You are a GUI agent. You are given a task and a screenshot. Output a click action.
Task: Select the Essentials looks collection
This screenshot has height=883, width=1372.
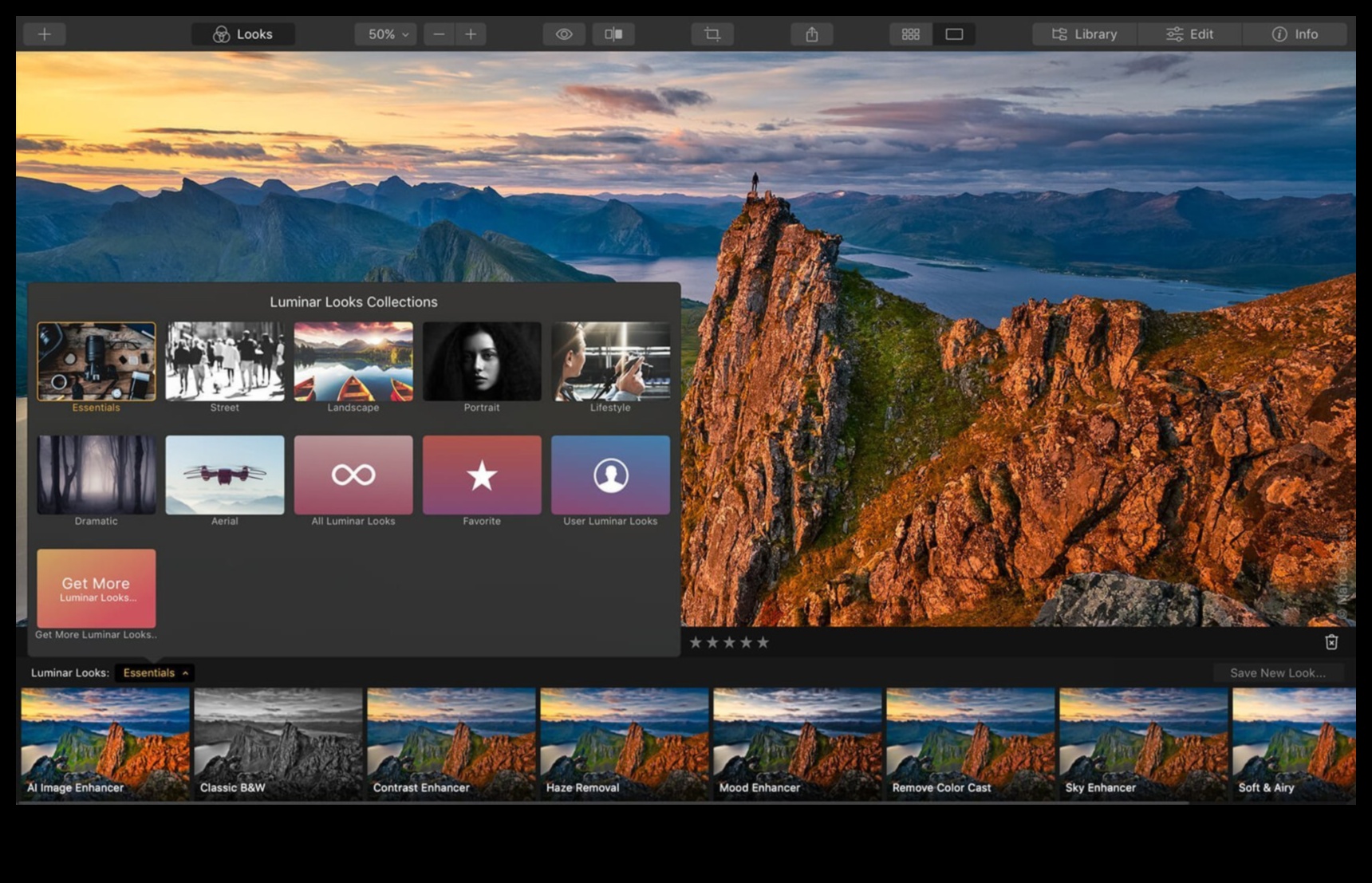pyautogui.click(x=97, y=361)
